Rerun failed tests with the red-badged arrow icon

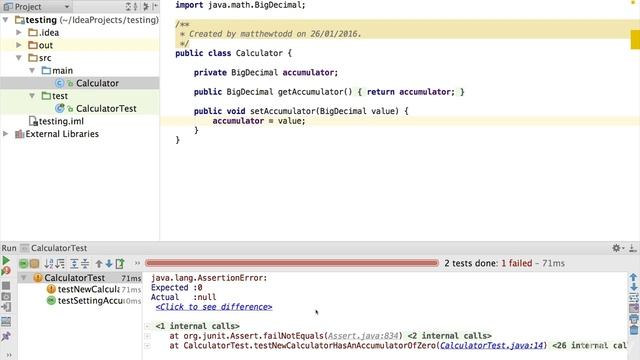click(6, 271)
